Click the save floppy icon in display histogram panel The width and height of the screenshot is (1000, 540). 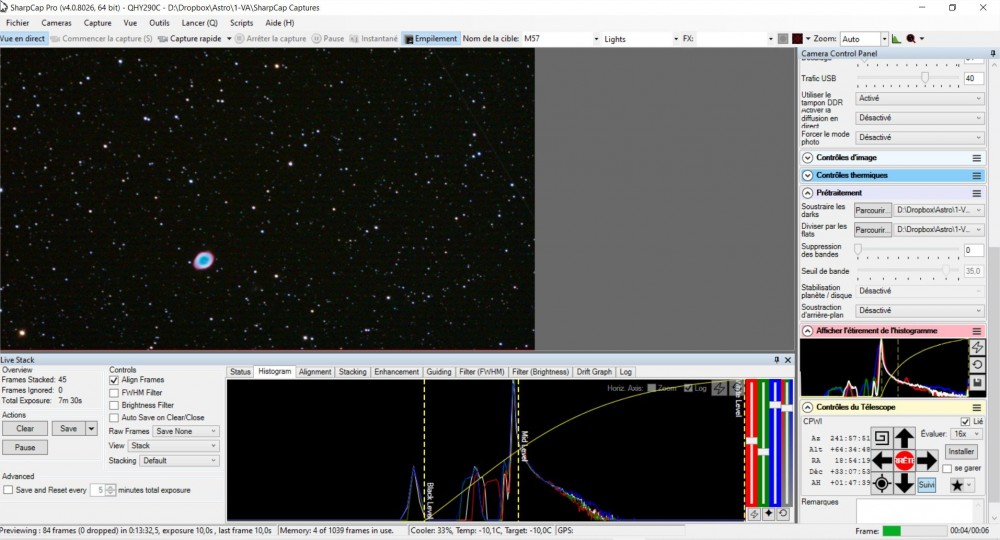(977, 383)
